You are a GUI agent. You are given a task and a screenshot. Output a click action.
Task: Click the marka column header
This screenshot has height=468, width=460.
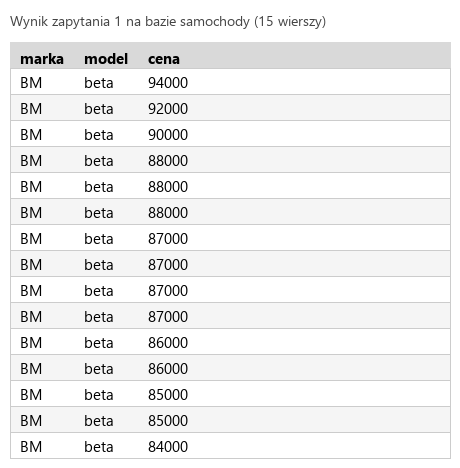pyautogui.click(x=42, y=59)
